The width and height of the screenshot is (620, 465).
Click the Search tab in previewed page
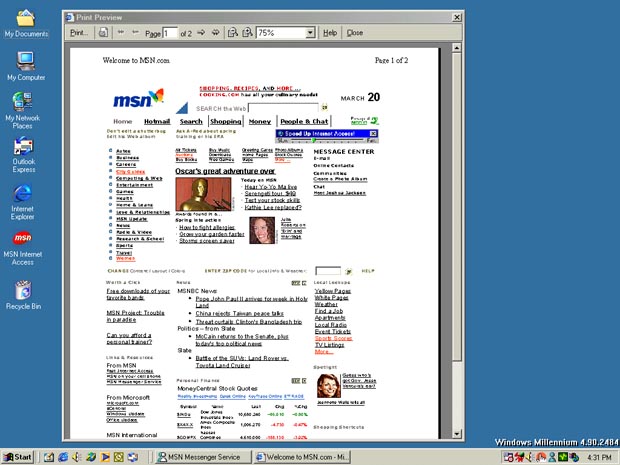tap(191, 121)
